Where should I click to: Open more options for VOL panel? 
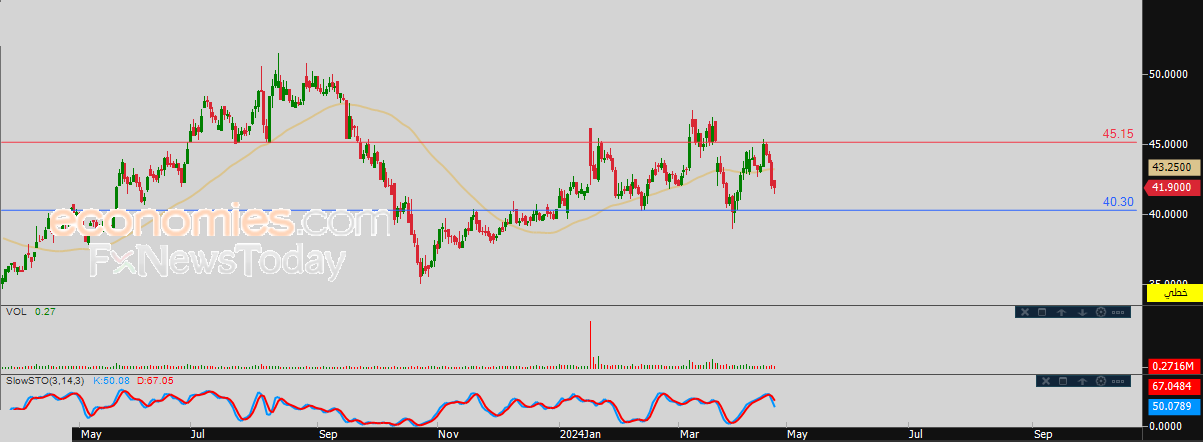pos(1118,312)
